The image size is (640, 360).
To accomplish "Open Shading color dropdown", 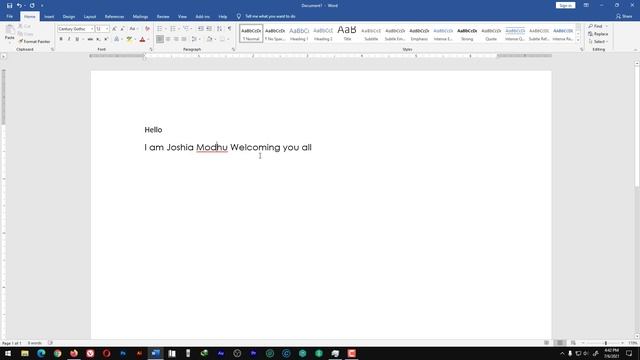I will point(215,39).
